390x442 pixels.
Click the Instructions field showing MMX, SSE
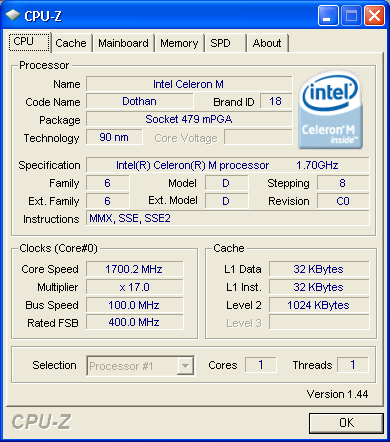point(228,218)
